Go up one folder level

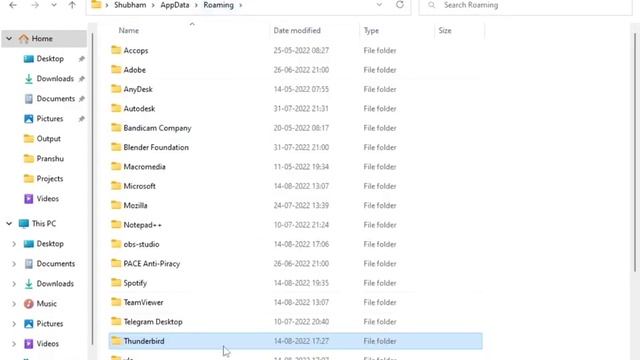72,5
